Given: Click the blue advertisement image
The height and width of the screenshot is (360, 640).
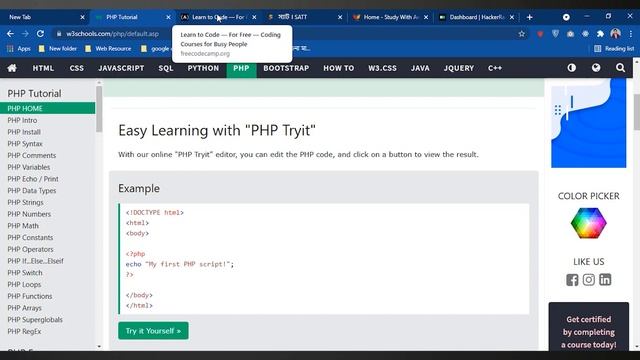Looking at the screenshot, I should [588, 123].
